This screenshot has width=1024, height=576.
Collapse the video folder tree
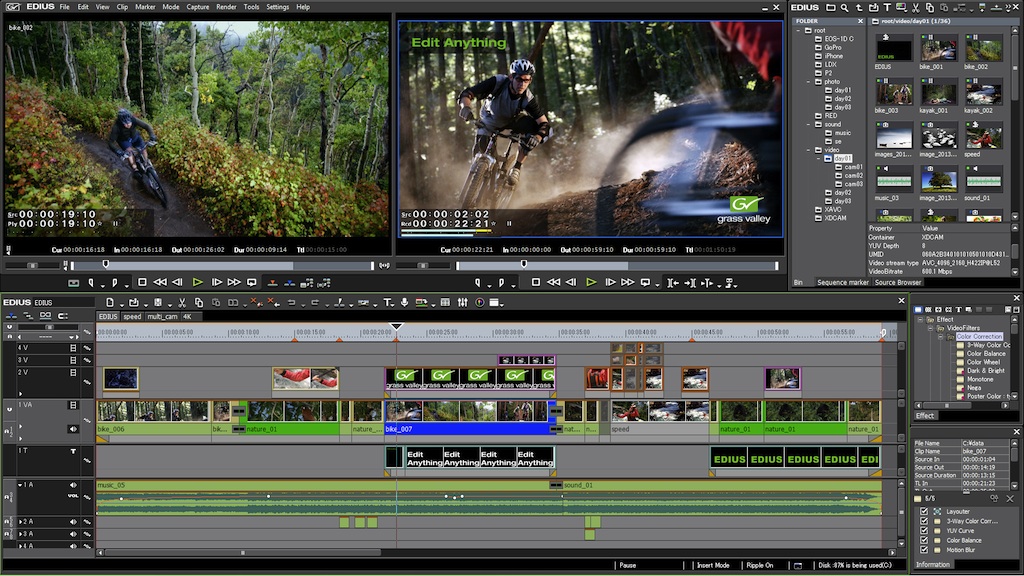pos(808,150)
